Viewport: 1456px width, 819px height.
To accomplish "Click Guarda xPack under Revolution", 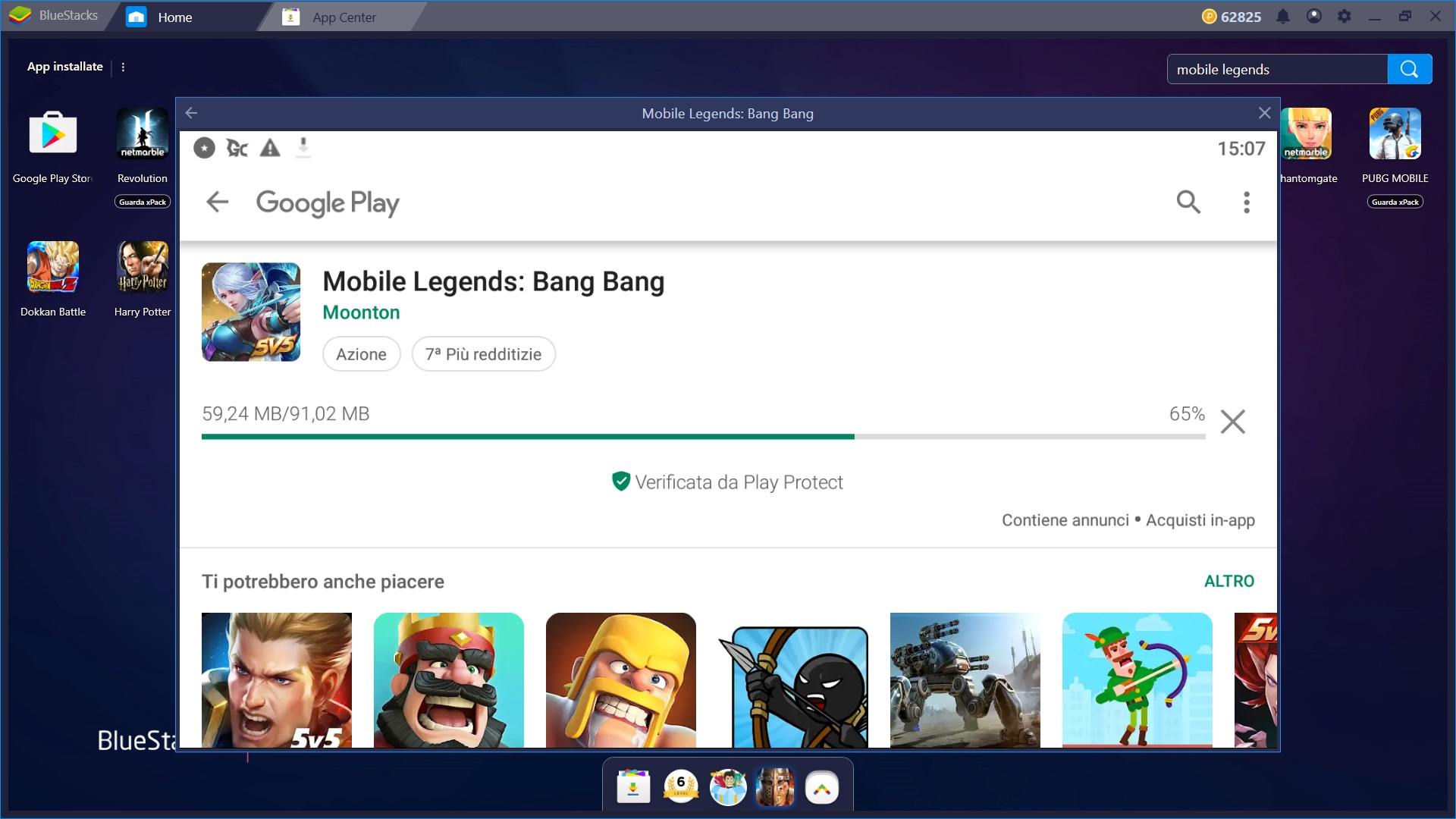I will [x=143, y=202].
